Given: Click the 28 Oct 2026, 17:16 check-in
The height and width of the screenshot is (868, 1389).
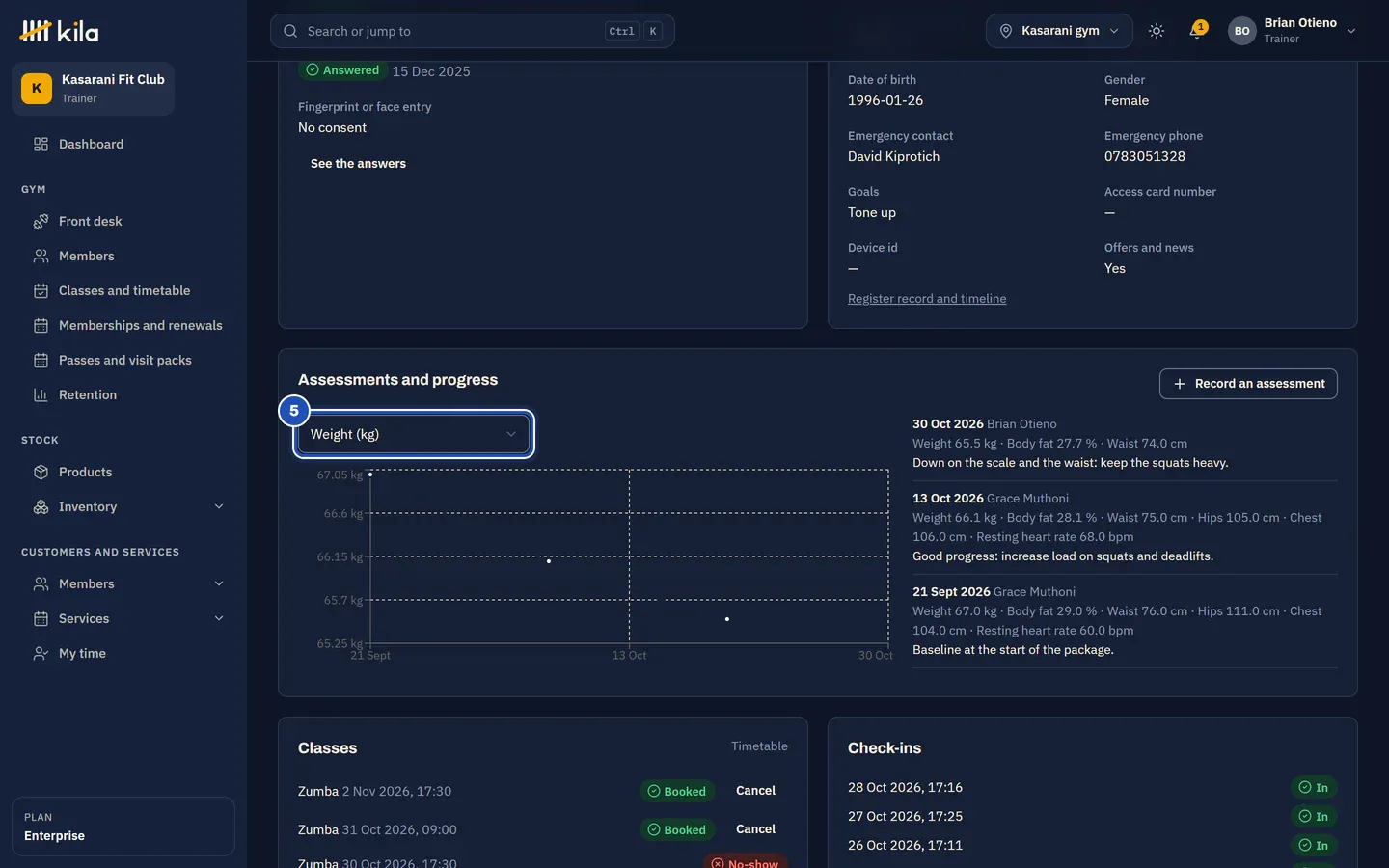Looking at the screenshot, I should pos(905,788).
